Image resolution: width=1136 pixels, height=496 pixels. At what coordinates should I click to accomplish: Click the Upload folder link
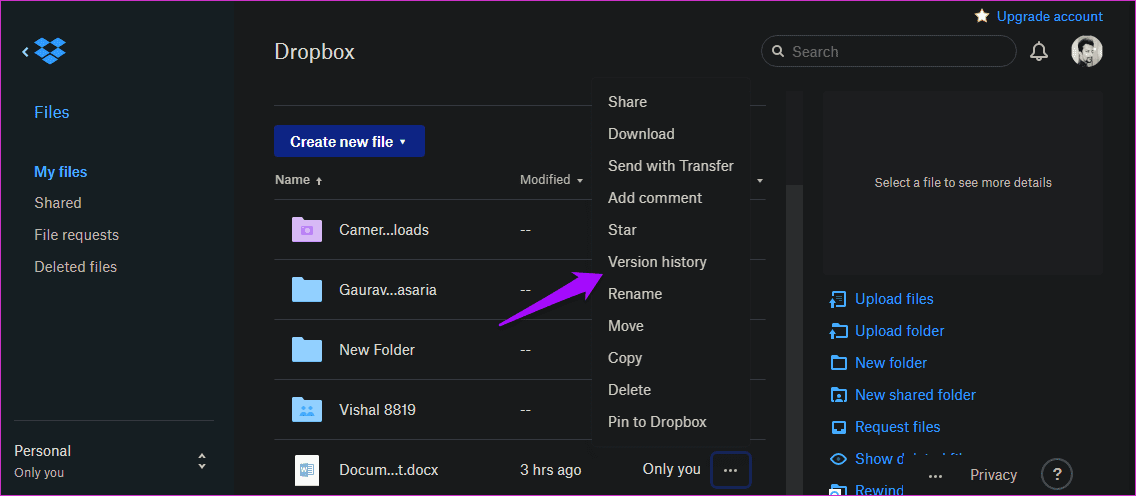click(x=900, y=331)
